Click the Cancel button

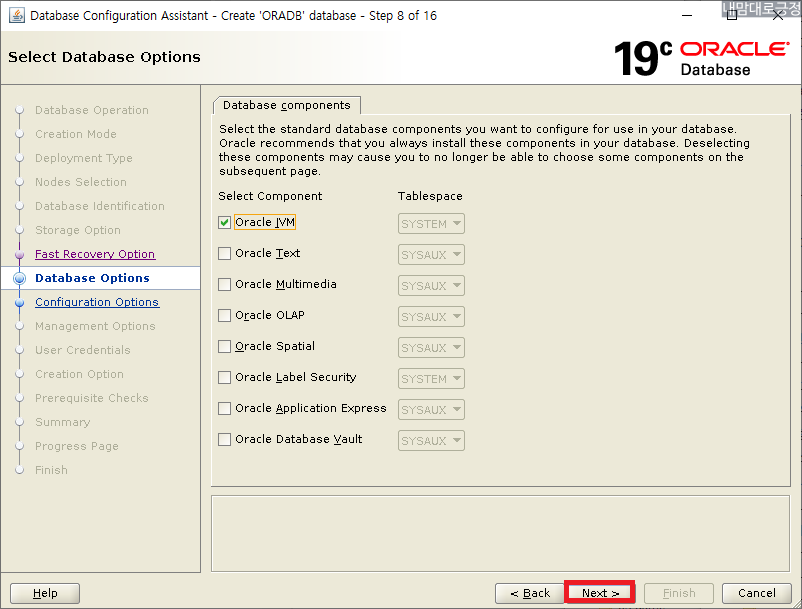(x=756, y=593)
